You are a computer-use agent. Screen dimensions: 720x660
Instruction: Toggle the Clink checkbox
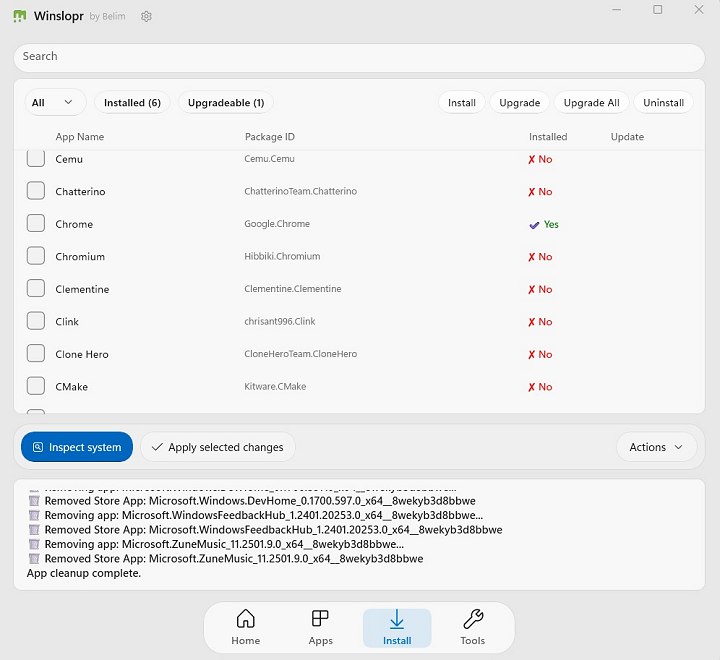pyautogui.click(x=36, y=321)
